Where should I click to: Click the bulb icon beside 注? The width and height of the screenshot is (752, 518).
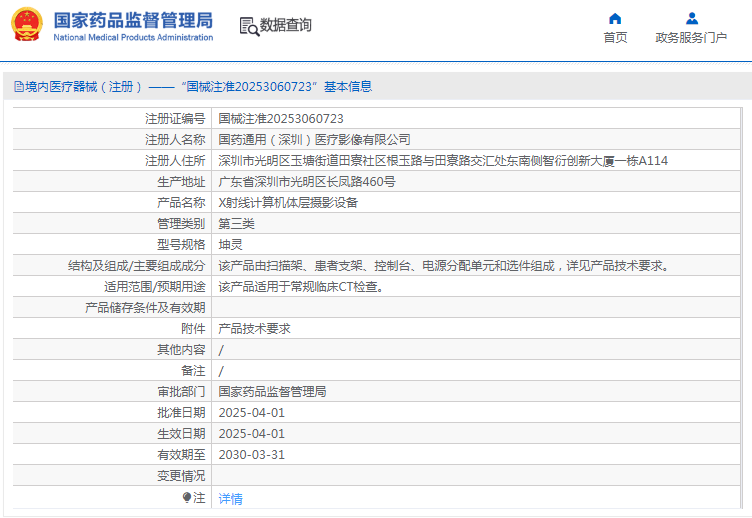[187, 498]
